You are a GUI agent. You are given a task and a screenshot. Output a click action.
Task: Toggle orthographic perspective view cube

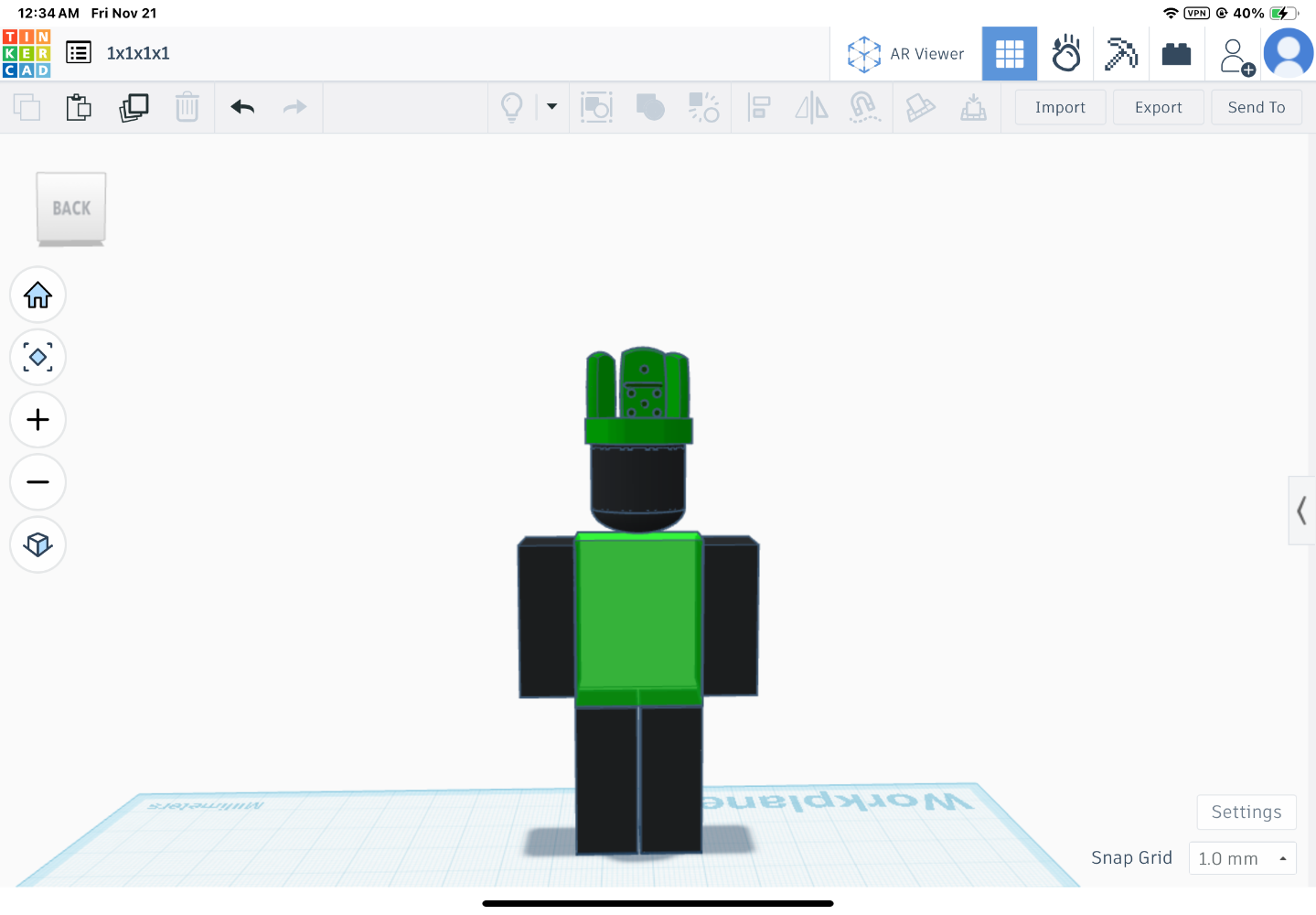37,544
